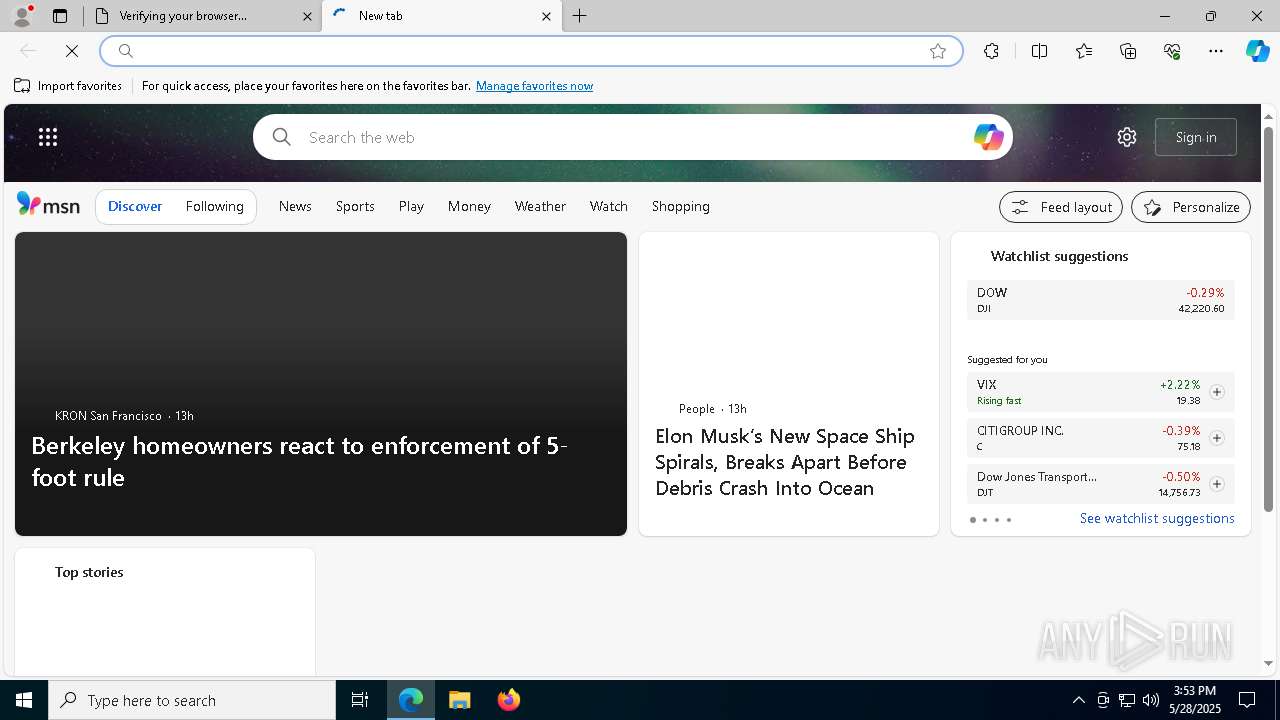Open the Windows Start button
The height and width of the screenshot is (720, 1280).
(24, 700)
